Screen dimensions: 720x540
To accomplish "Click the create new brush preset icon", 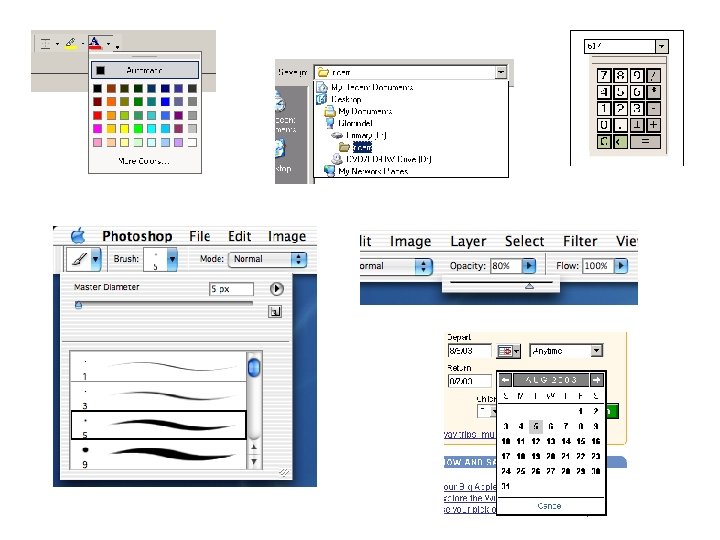I will (x=275, y=312).
